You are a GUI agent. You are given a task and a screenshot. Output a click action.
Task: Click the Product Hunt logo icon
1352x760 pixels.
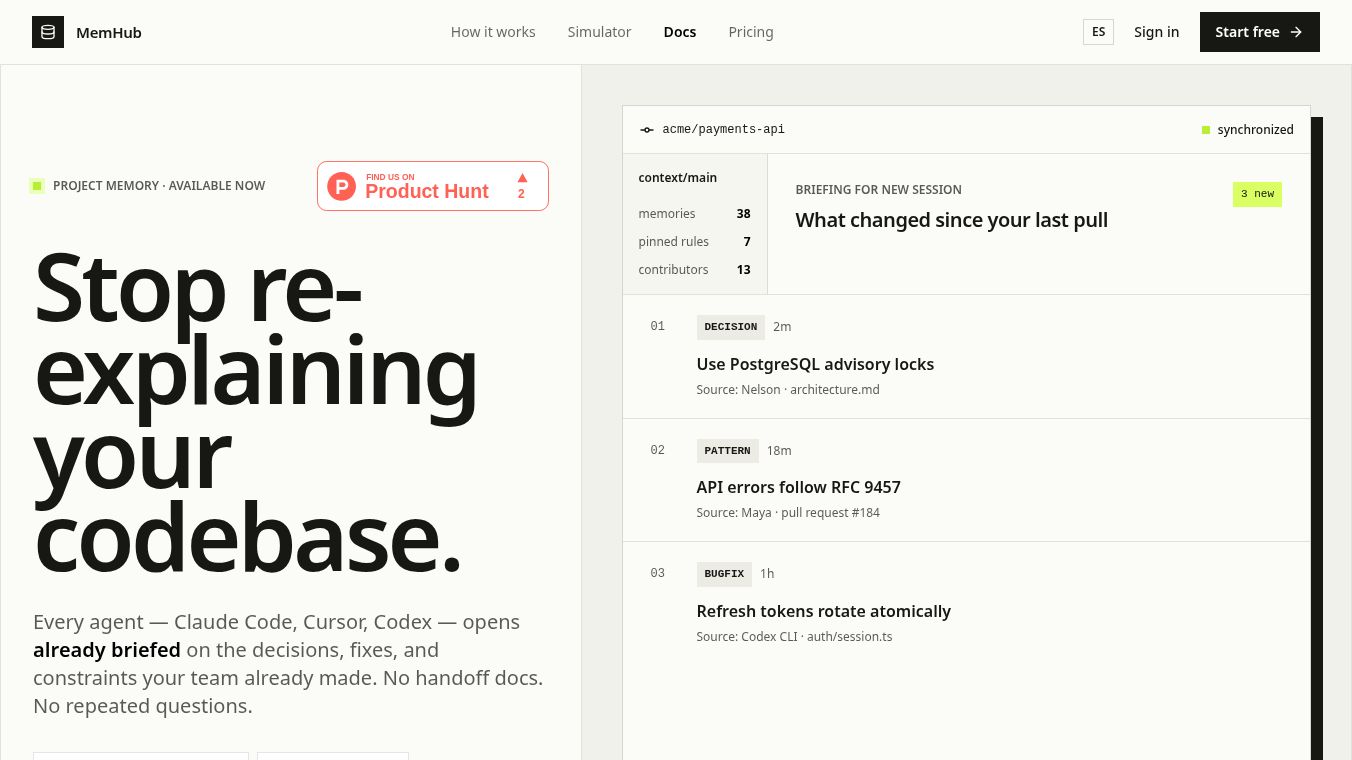coord(342,186)
